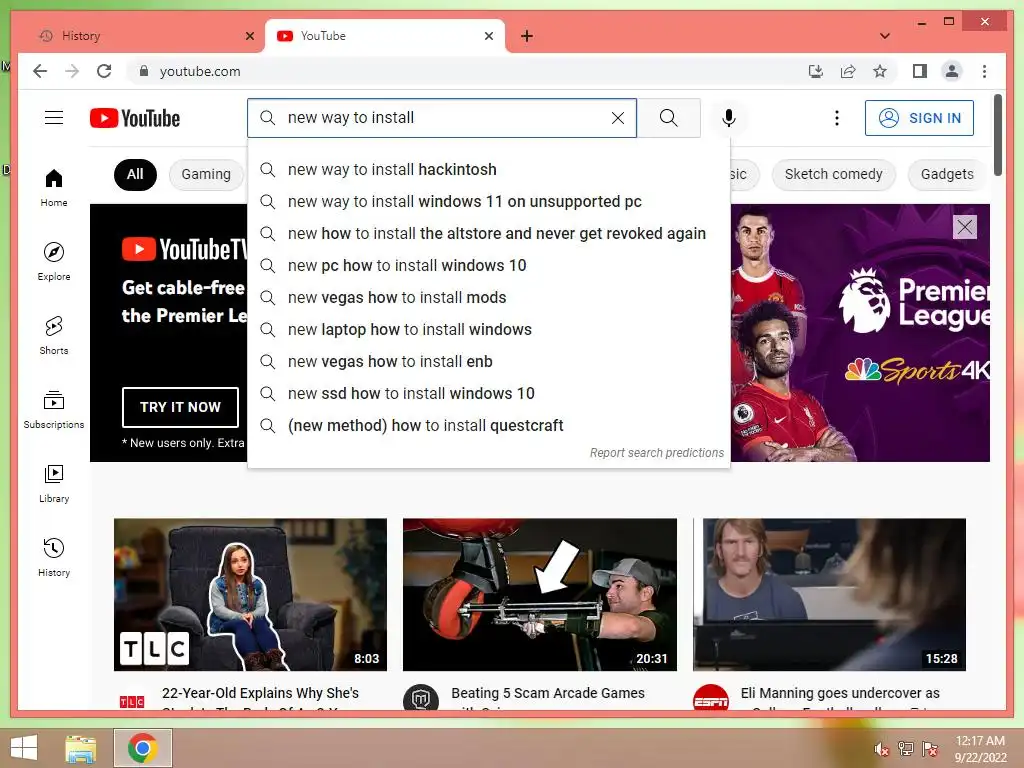Click the YouTube logo
1024x768 pixels.
[x=135, y=118]
